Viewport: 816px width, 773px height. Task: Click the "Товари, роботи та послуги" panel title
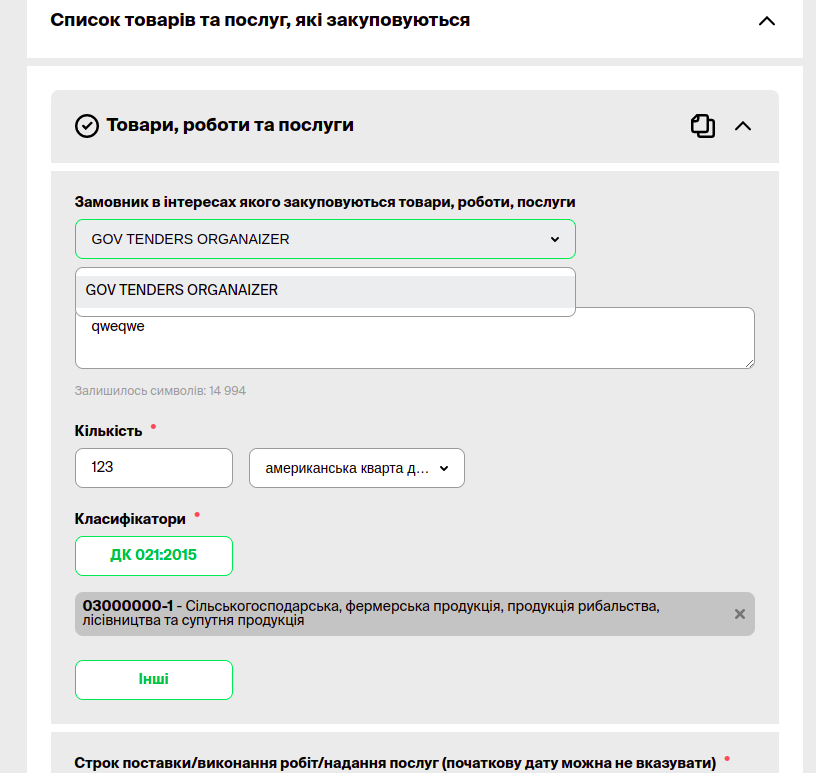coord(230,126)
